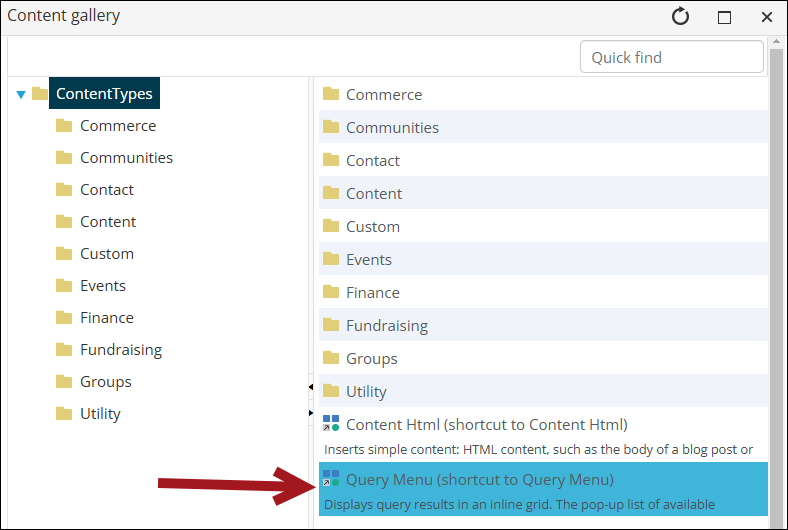The height and width of the screenshot is (530, 788).
Task: Open Finance row in right list
Action: click(543, 292)
